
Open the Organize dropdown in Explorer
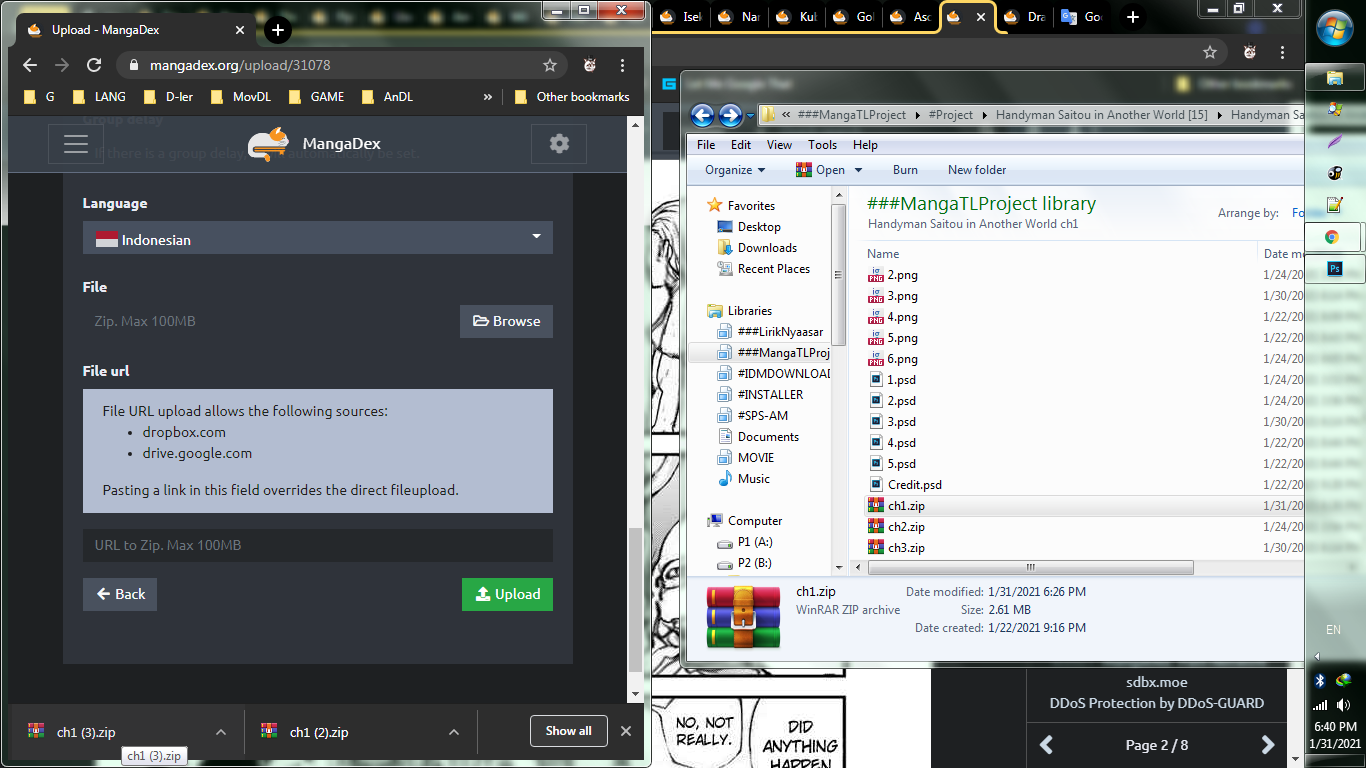coord(735,170)
